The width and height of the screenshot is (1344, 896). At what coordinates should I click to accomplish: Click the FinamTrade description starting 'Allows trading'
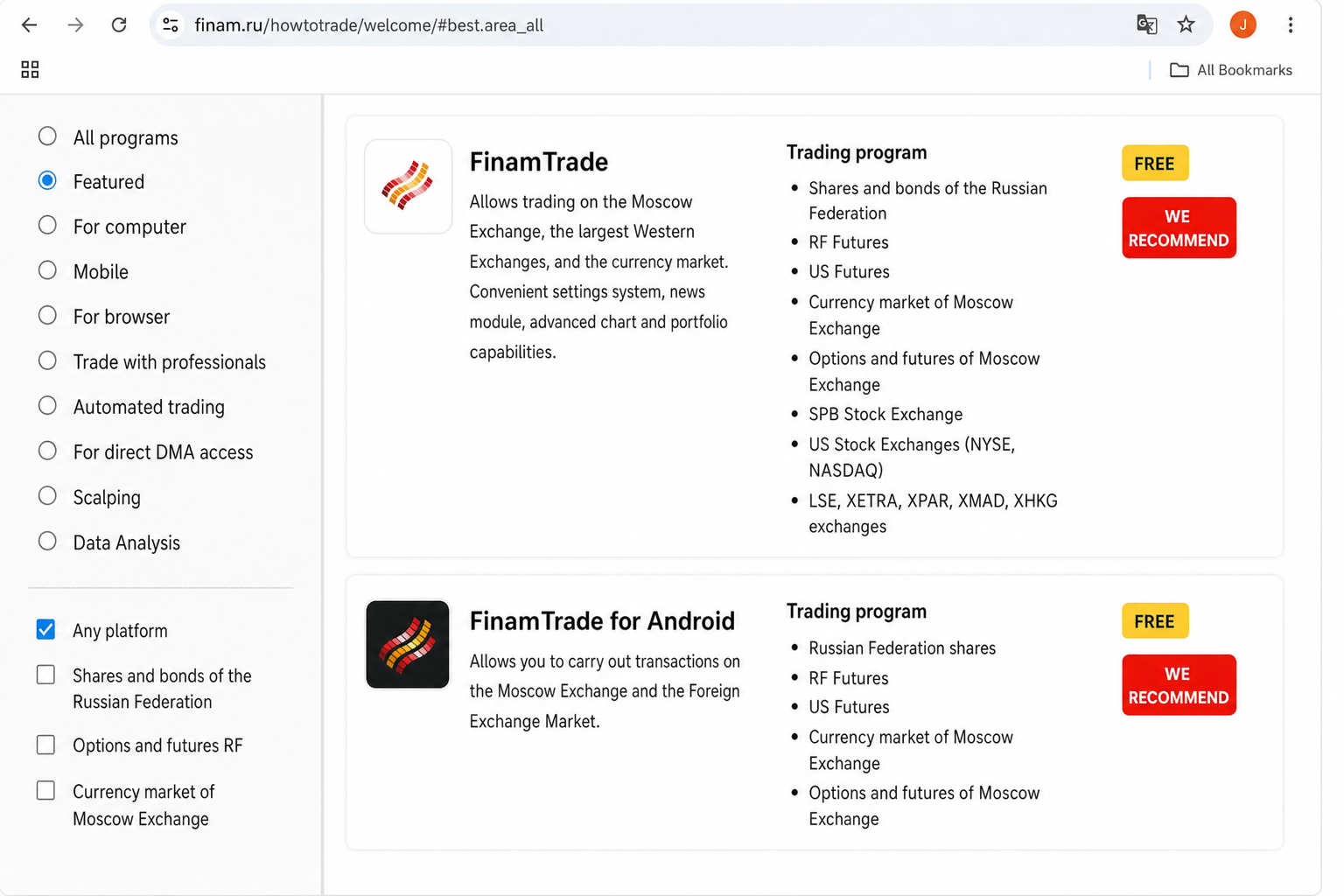598,276
